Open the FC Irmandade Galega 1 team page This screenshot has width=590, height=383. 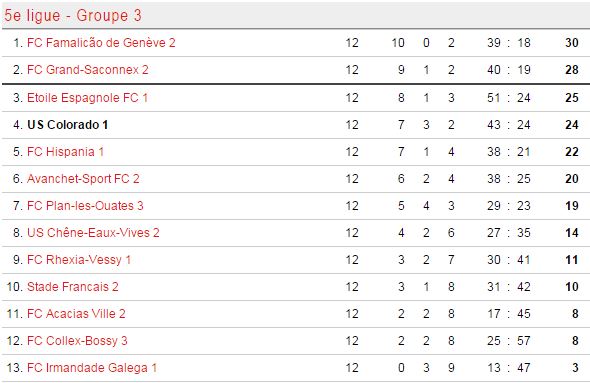[x=92, y=368]
